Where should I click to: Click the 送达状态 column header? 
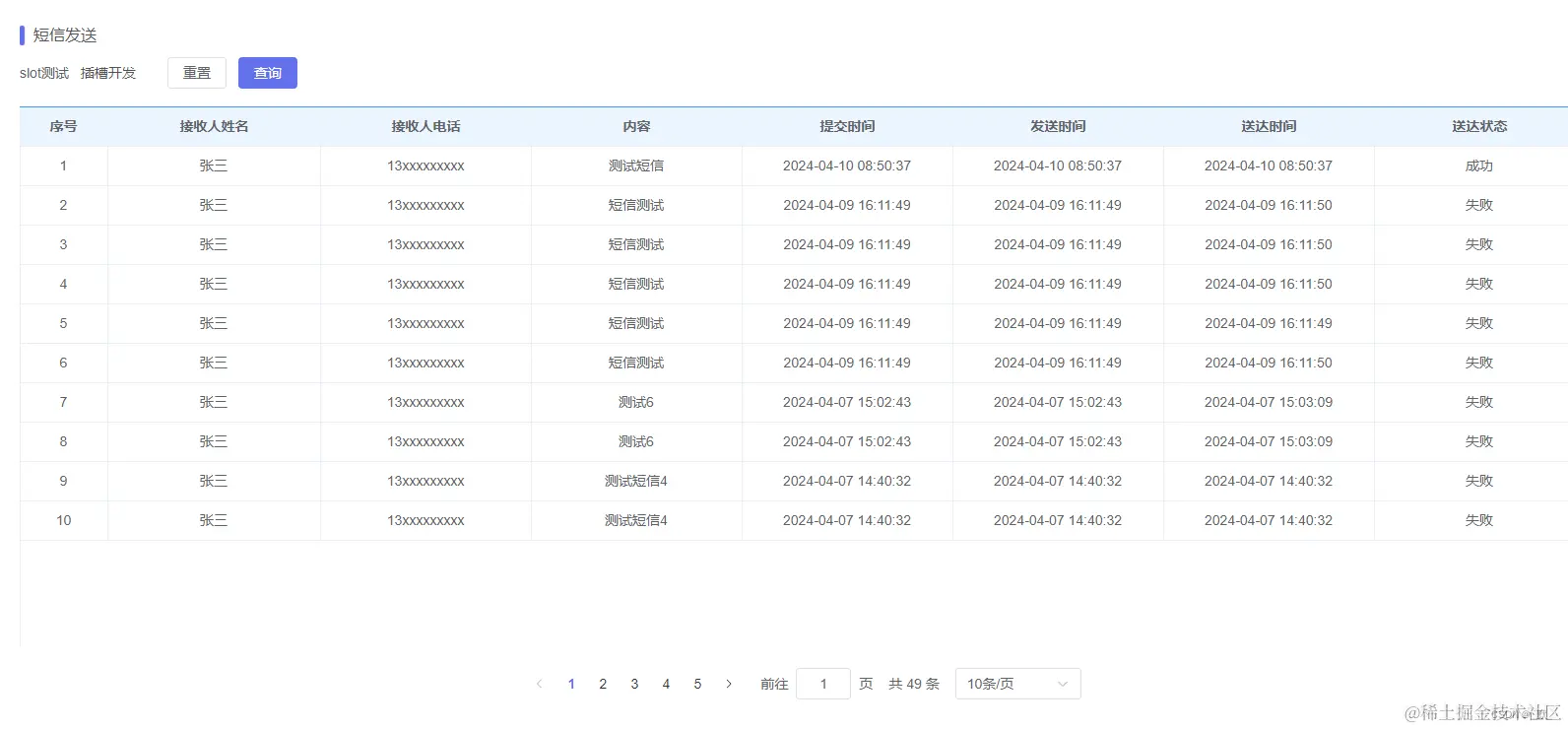pyautogui.click(x=1479, y=126)
